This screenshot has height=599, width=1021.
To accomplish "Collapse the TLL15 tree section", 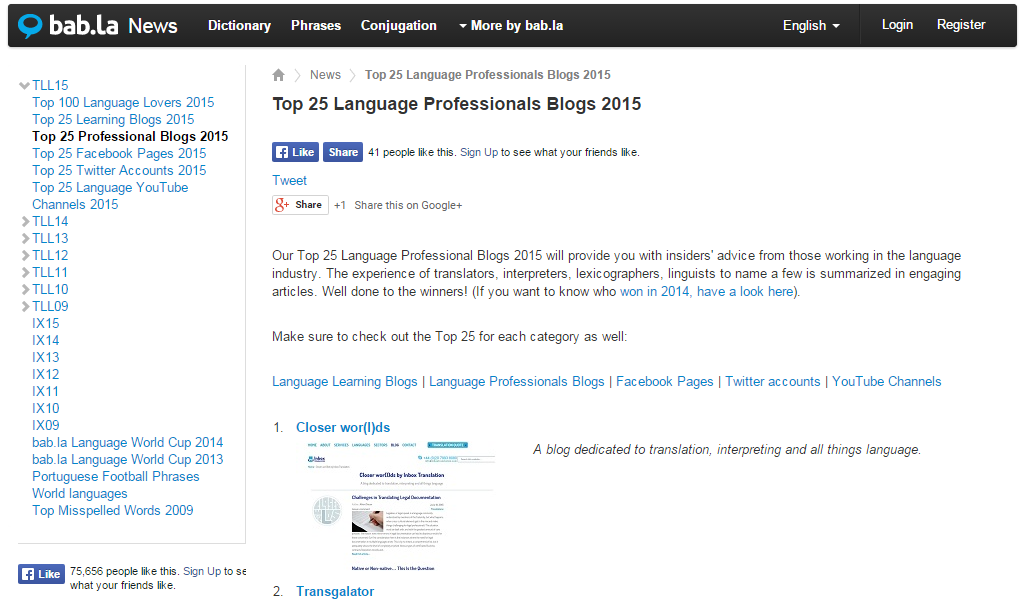I will [25, 86].
